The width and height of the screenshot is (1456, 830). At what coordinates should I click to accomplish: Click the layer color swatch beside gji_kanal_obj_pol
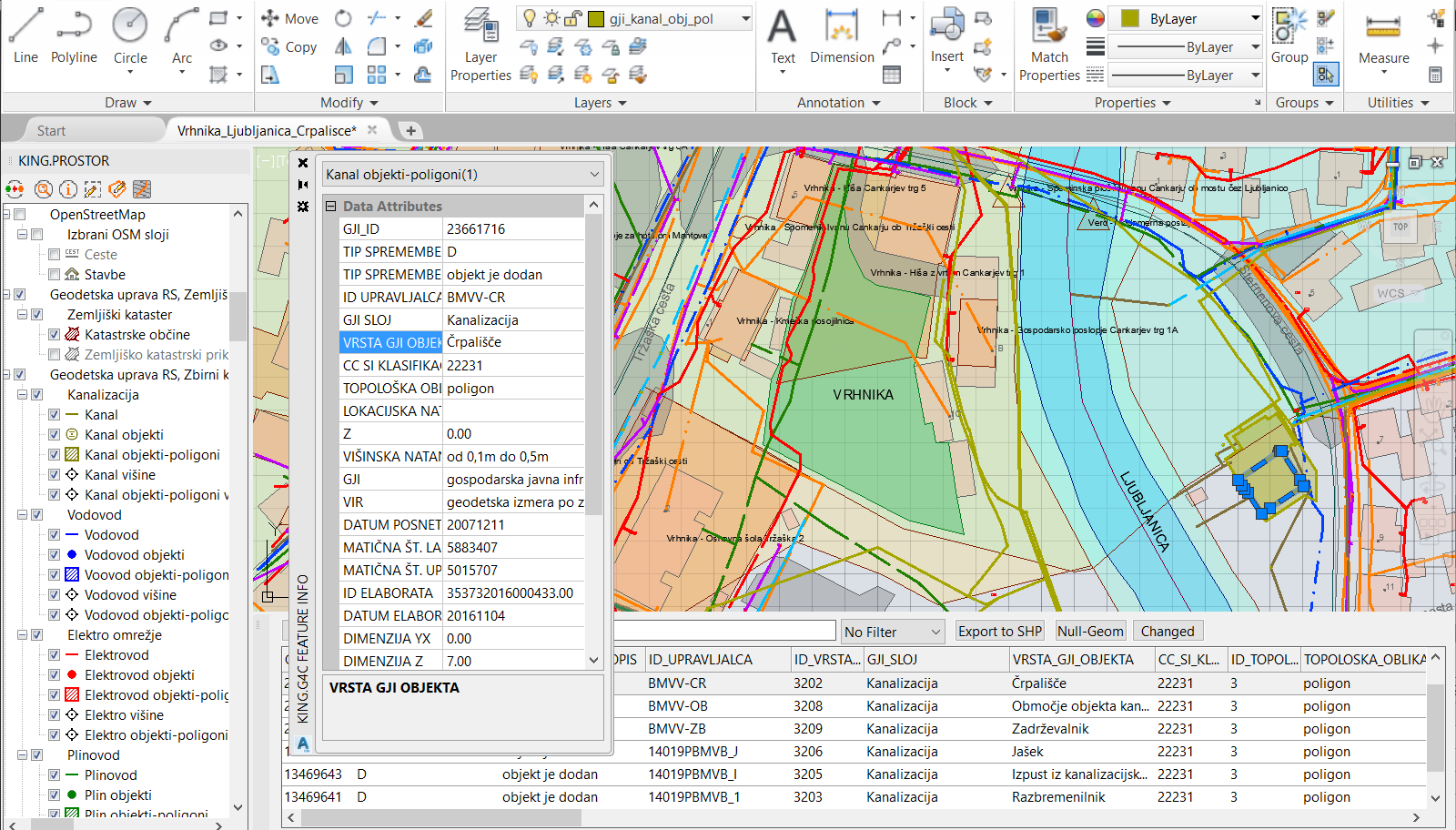click(x=596, y=18)
